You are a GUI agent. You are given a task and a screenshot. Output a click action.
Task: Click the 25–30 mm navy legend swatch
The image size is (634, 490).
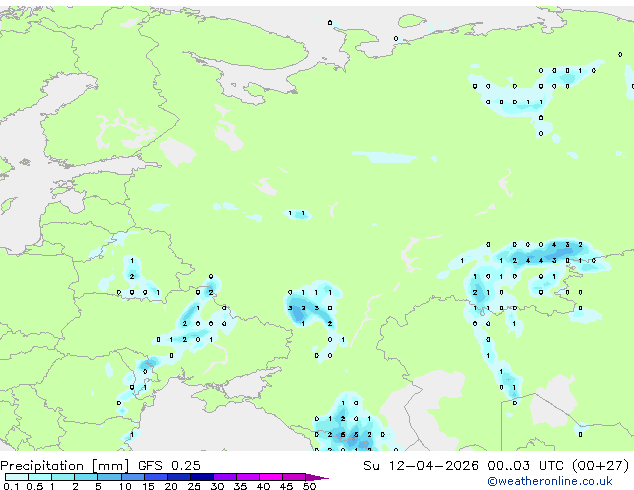(x=201, y=477)
